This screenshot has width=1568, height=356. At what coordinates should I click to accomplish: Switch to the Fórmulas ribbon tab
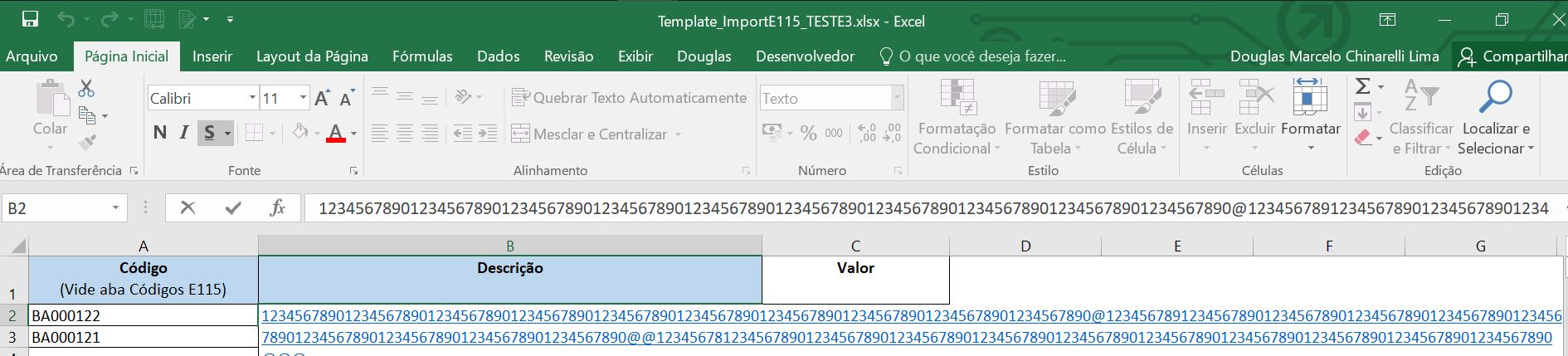pos(422,56)
